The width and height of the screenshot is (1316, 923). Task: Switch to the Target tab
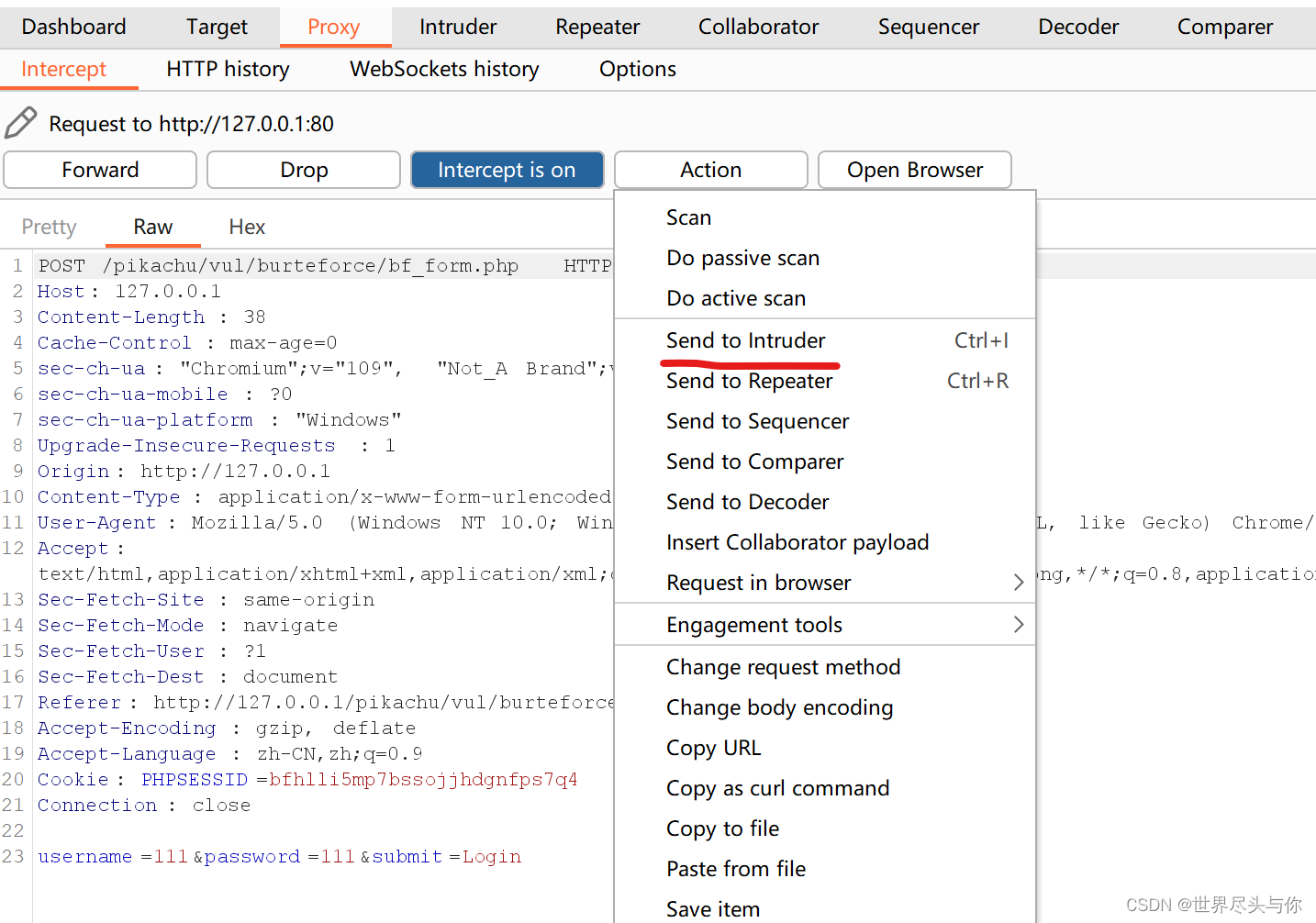(x=217, y=27)
